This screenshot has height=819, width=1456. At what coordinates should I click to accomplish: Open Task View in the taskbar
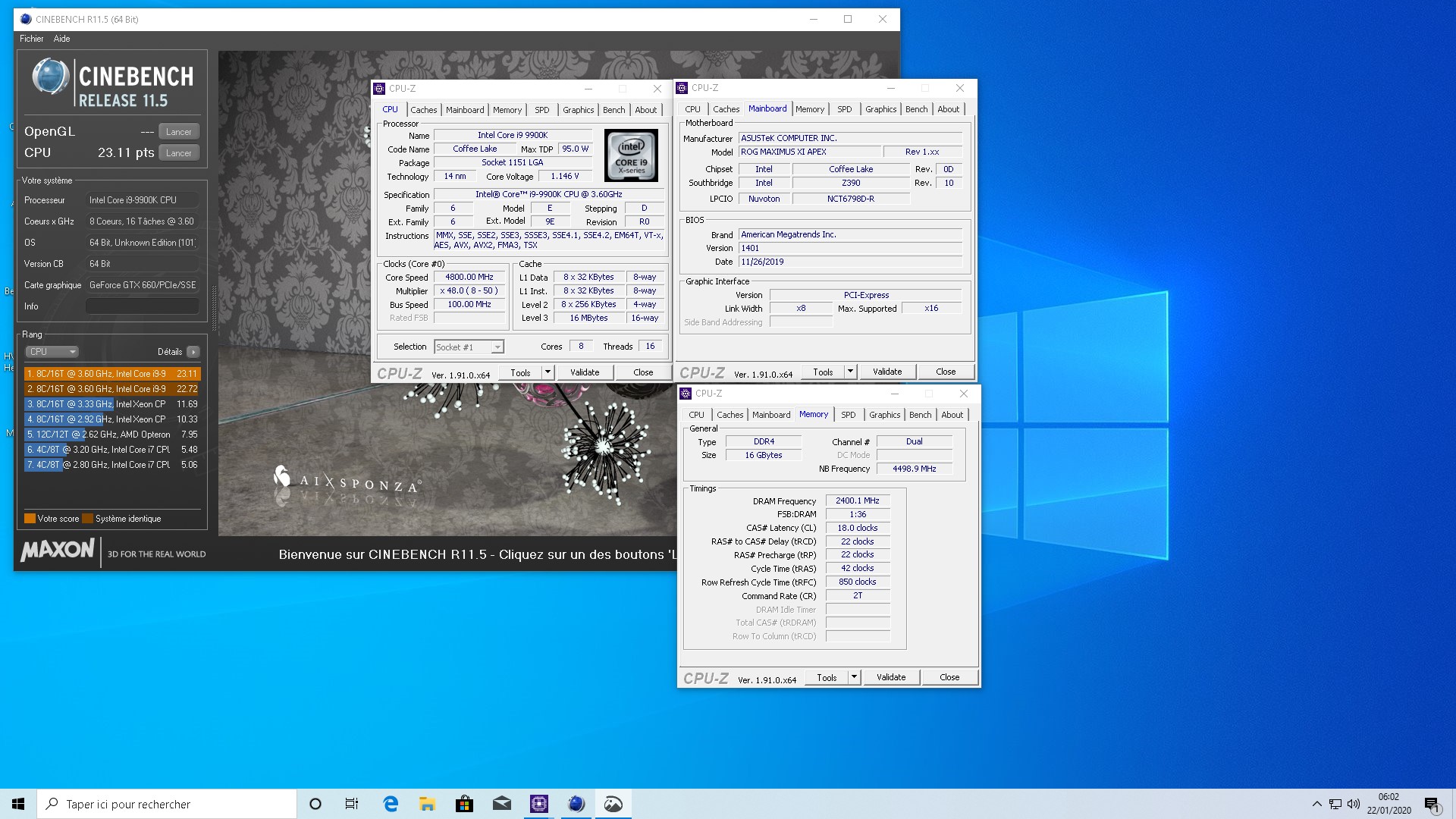[x=352, y=804]
